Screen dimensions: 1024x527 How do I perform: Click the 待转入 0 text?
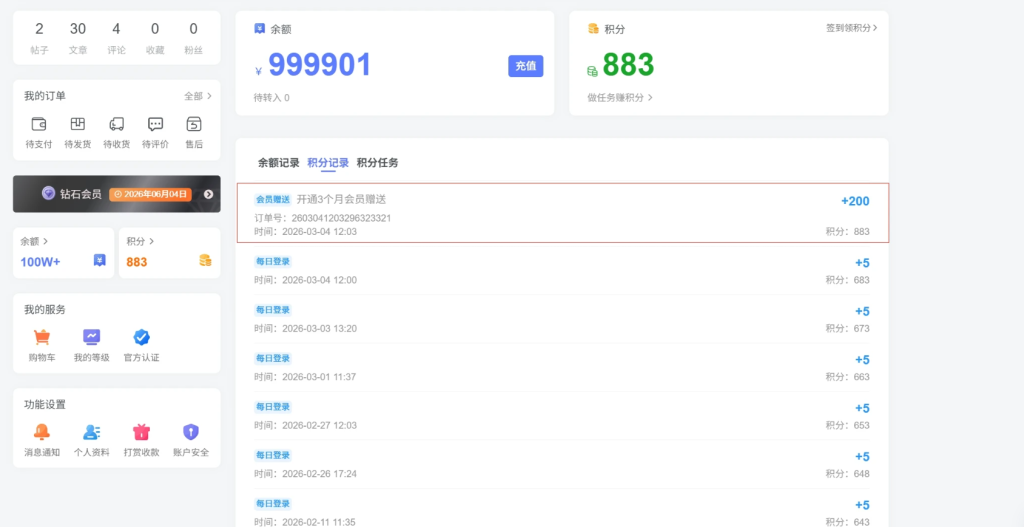[x=272, y=98]
